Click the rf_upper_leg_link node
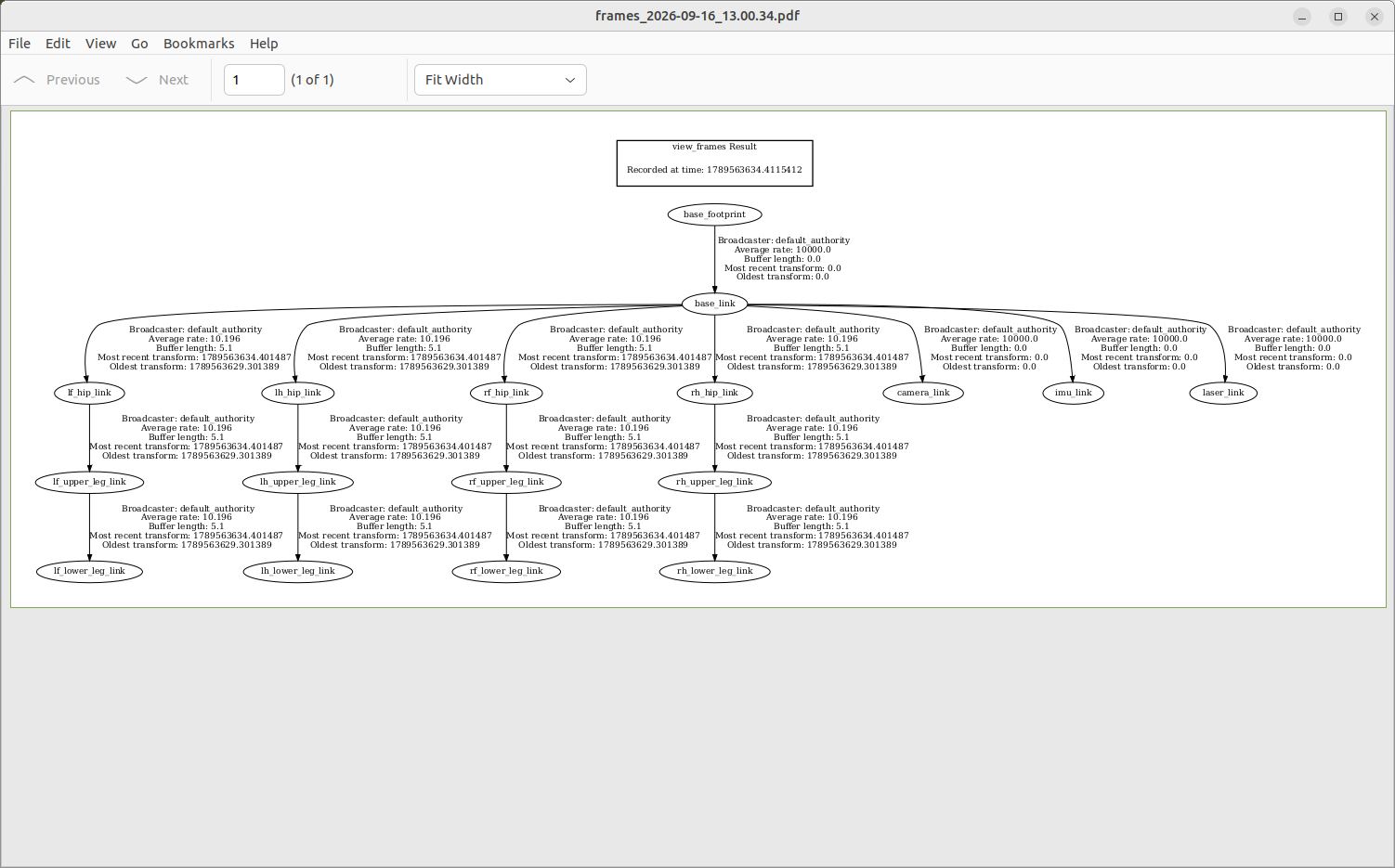Viewport: 1395px width, 868px height. pyautogui.click(x=506, y=482)
